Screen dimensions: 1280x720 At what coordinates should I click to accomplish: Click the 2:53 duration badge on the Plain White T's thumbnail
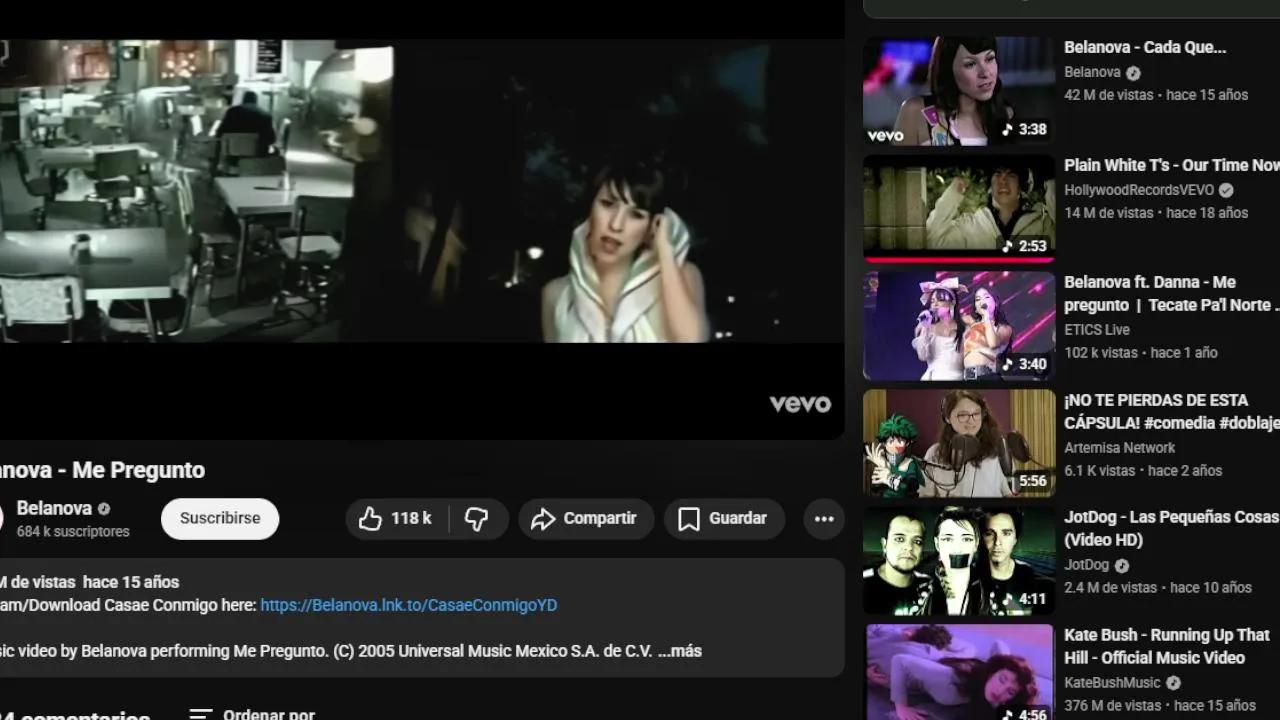1025,246
